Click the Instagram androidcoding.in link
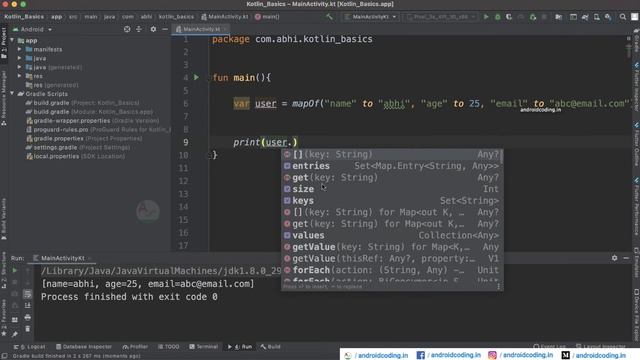The height and width of the screenshot is (360, 640). 520,355
